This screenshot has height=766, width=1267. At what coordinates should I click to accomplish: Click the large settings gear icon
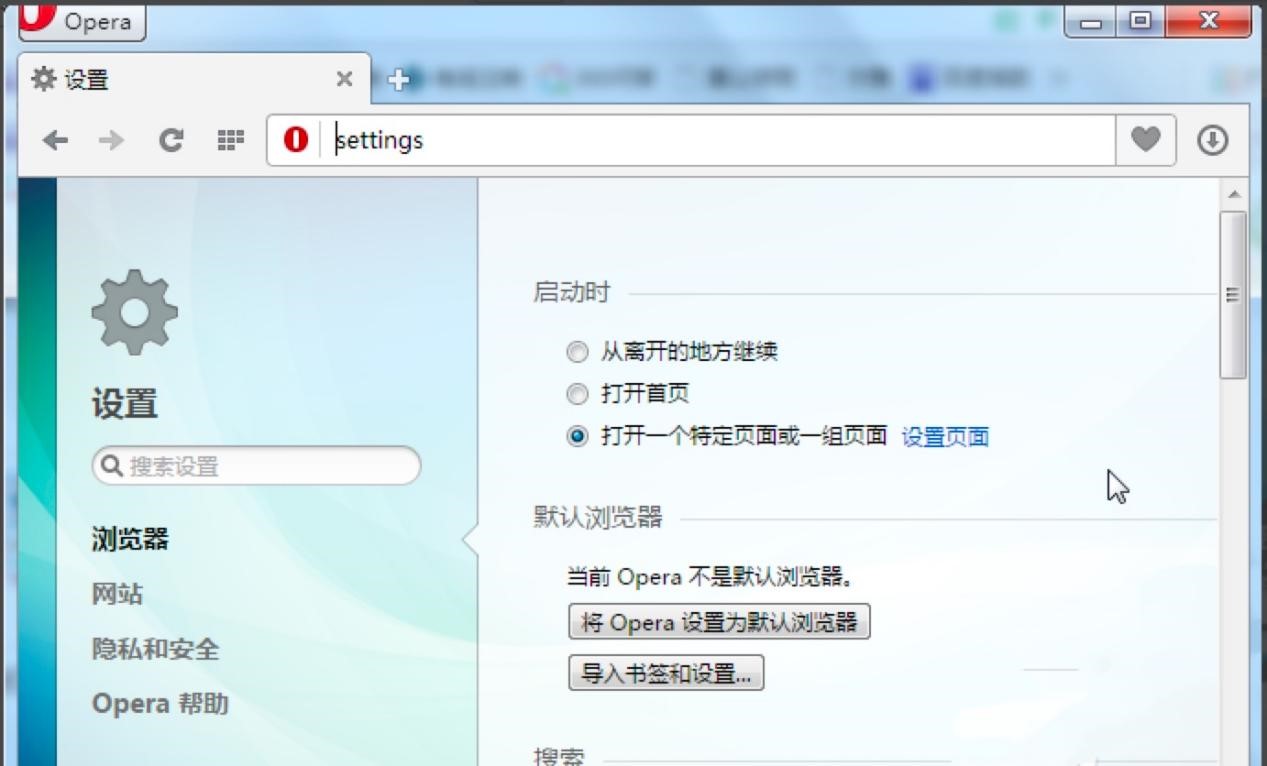[x=133, y=310]
